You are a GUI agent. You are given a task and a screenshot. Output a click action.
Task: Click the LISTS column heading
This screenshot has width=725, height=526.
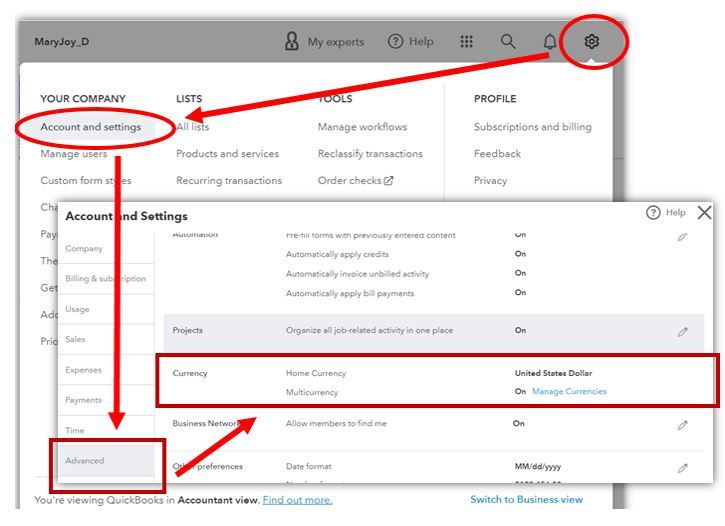point(189,98)
